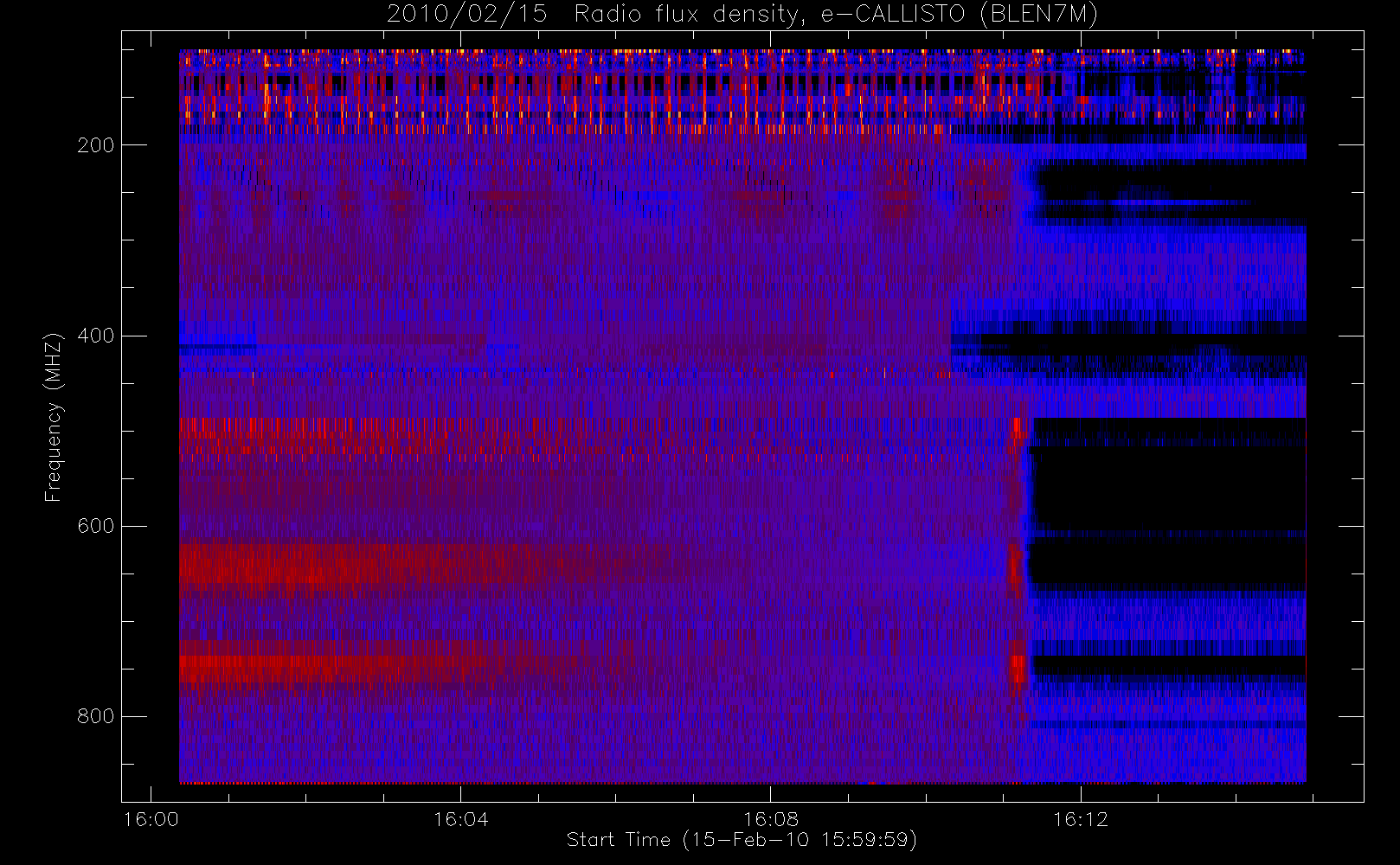Click the plot title mentioning e-CALLISTO (BLEN7M)

click(742, 15)
